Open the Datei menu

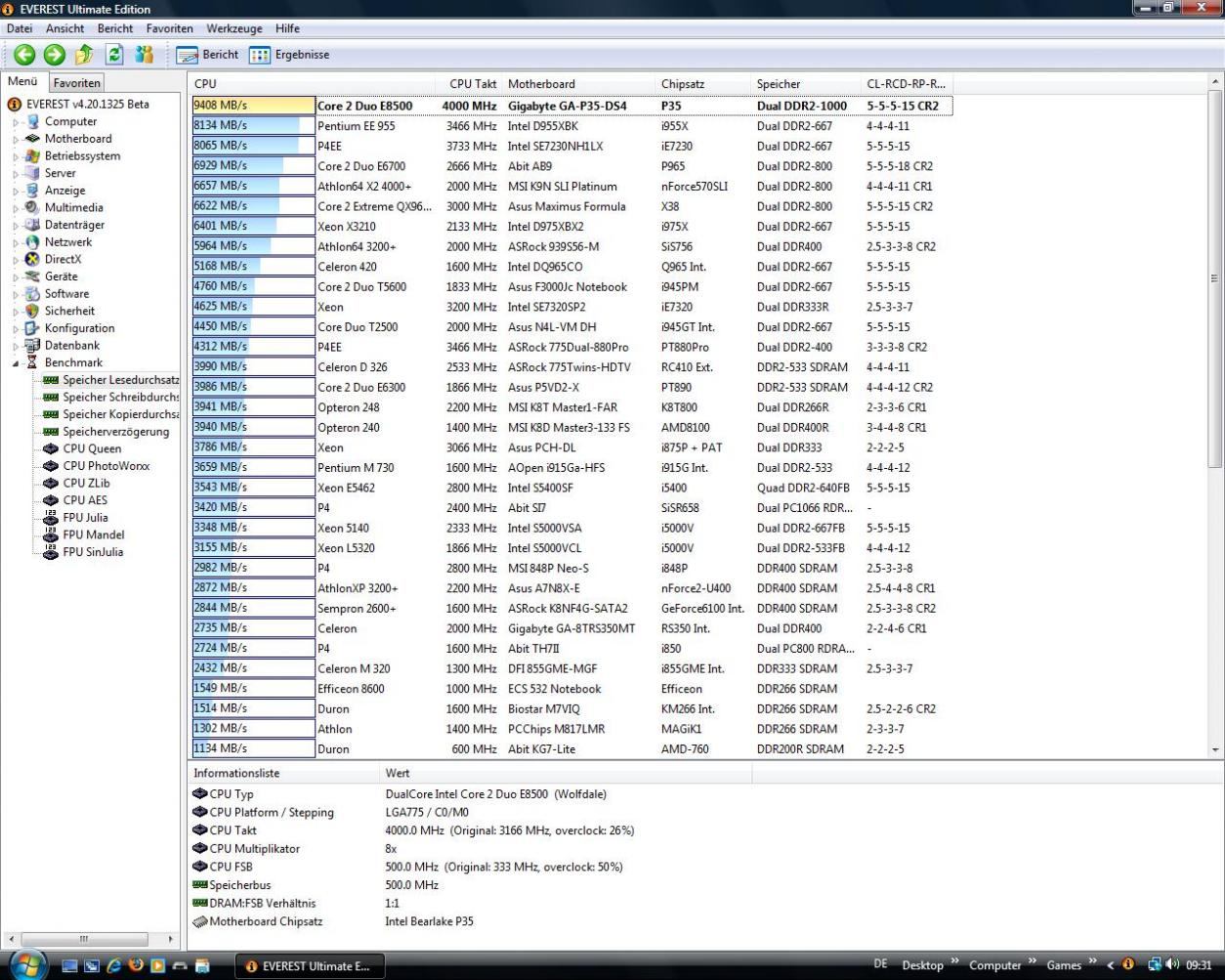tap(20, 29)
